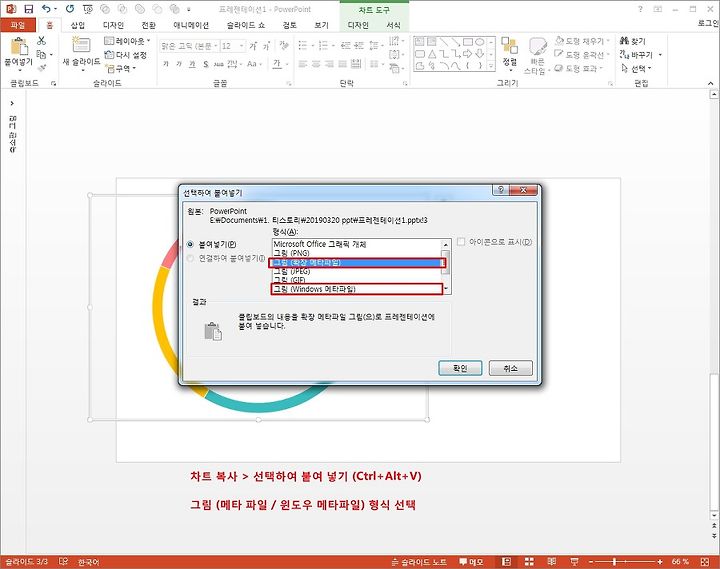Click the Redo/Repeat icon
The height and width of the screenshot is (569, 720).
(70, 9)
